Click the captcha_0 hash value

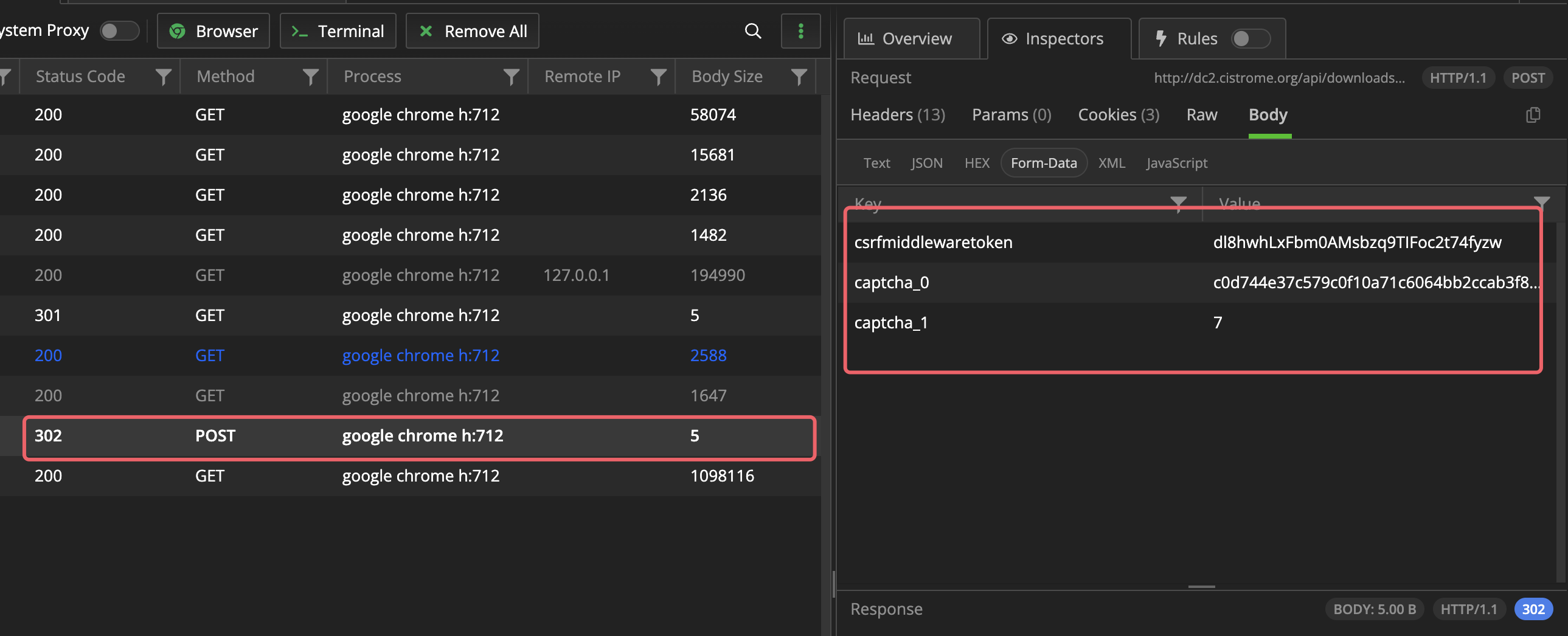(1376, 282)
